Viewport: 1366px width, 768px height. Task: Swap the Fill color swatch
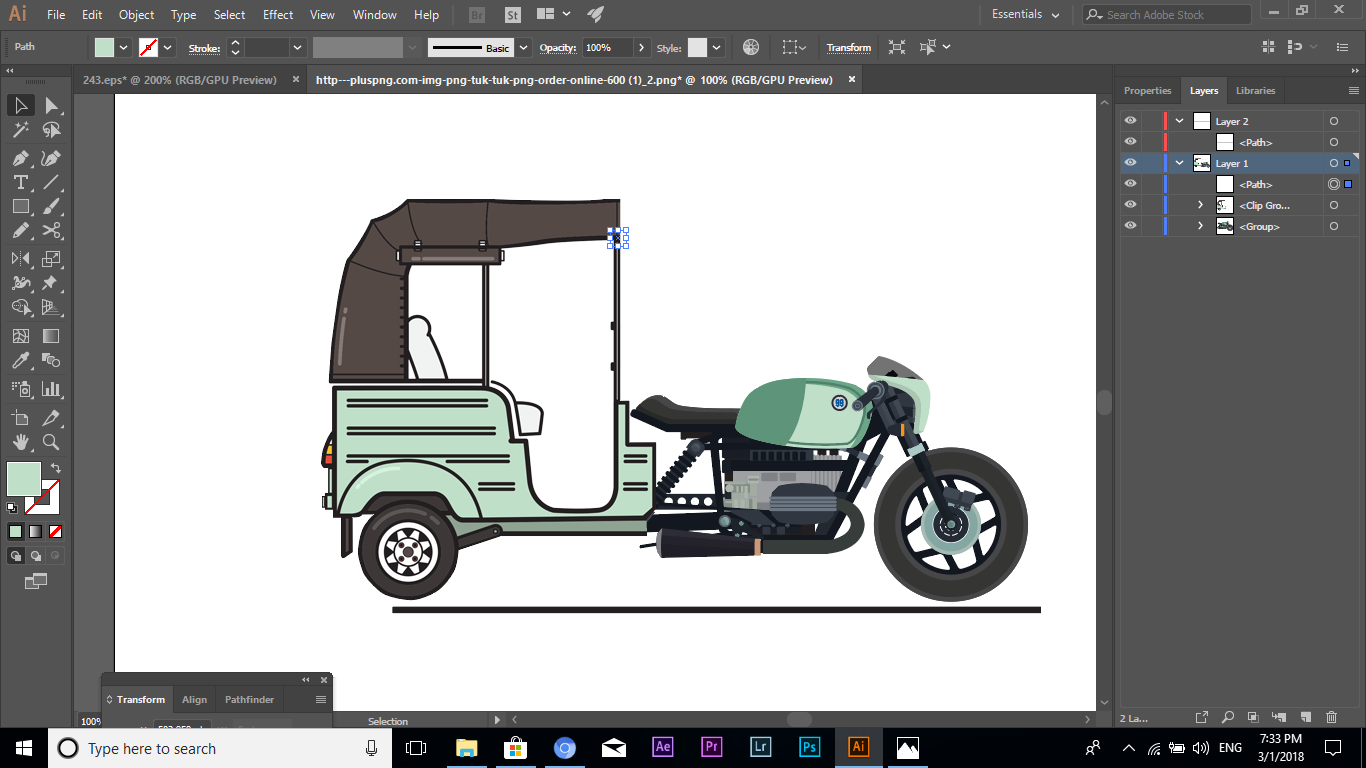pos(55,467)
